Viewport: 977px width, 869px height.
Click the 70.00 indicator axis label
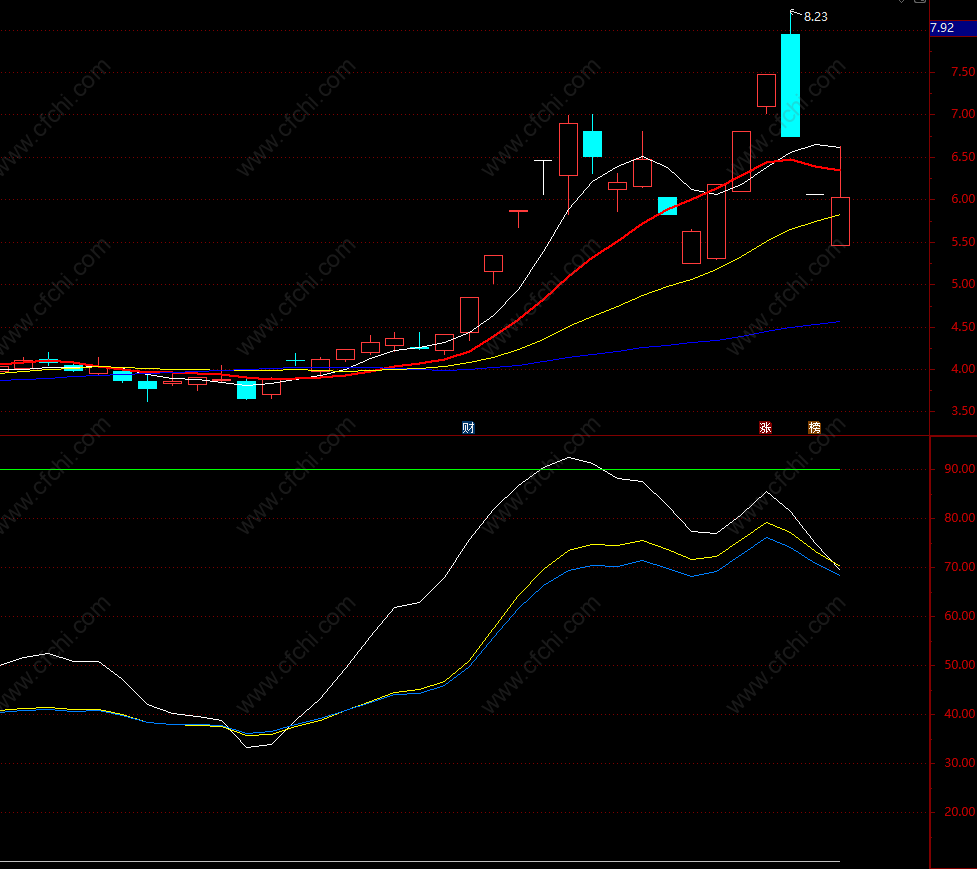click(960, 566)
